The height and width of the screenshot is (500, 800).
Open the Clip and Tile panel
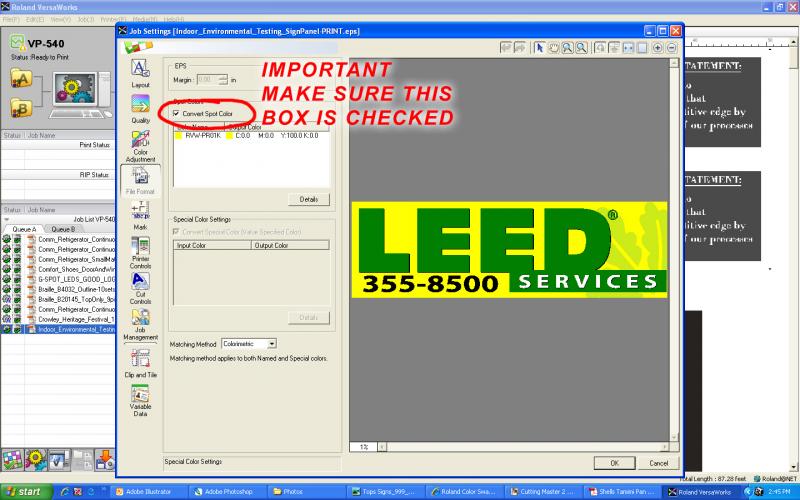[140, 363]
